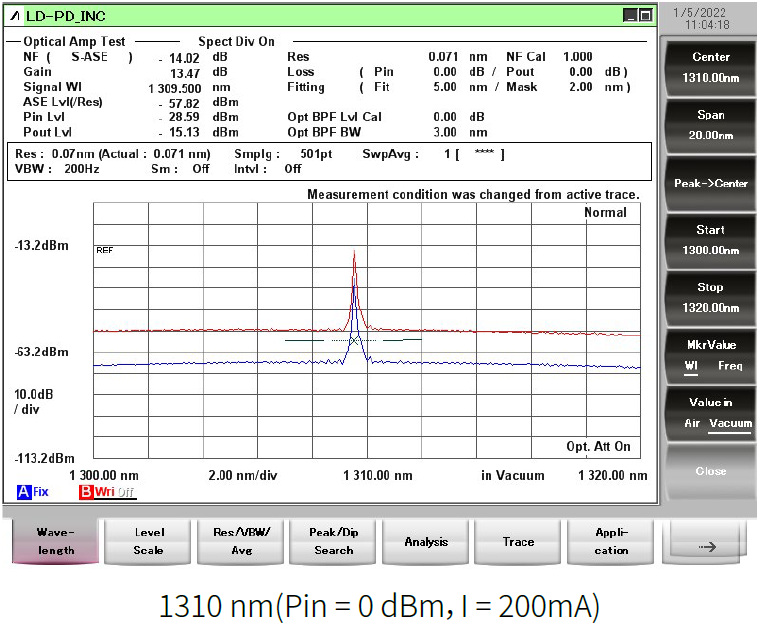Click the Res 0.071 nm value
760x630 pixels.
(458, 57)
